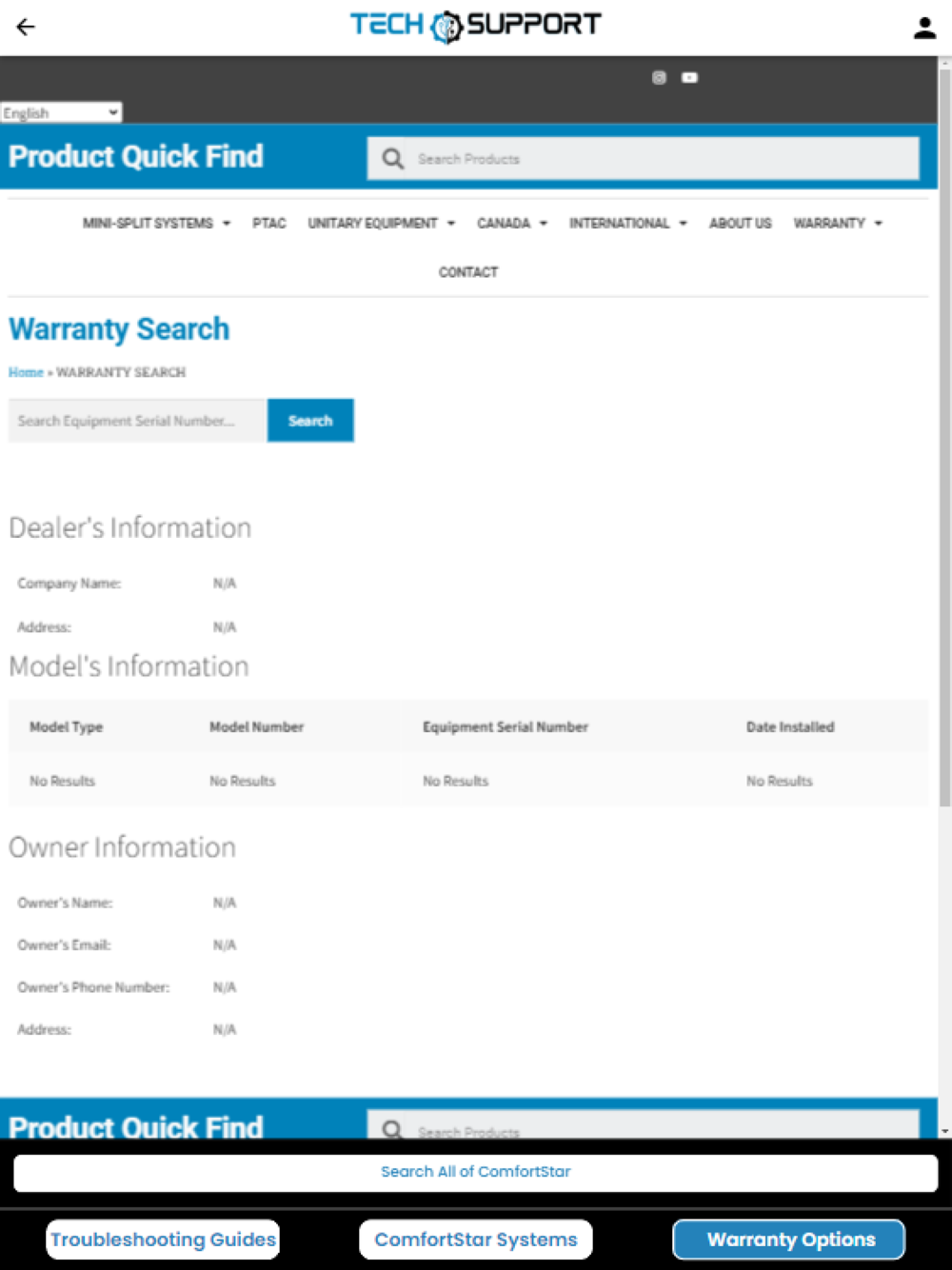Click the Owner Information heading
The height and width of the screenshot is (1270, 952).
coord(122,847)
